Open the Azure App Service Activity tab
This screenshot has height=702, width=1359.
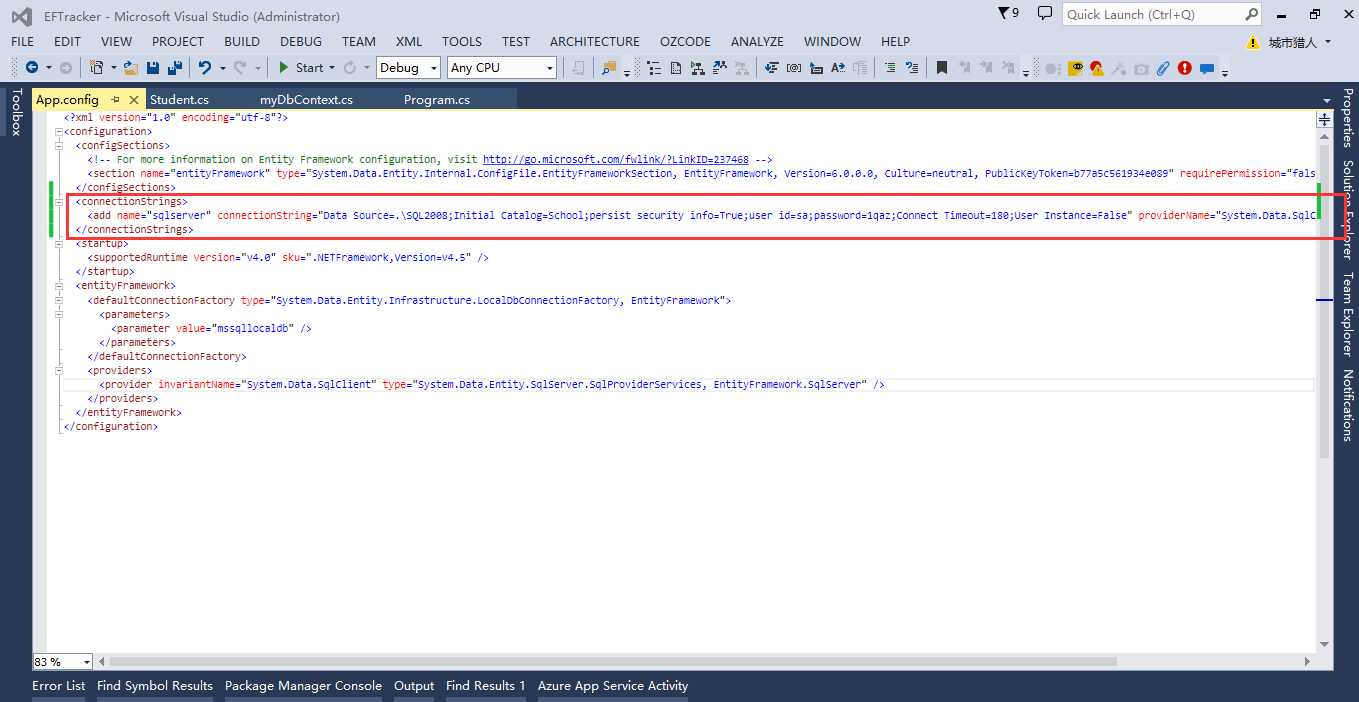(x=613, y=686)
